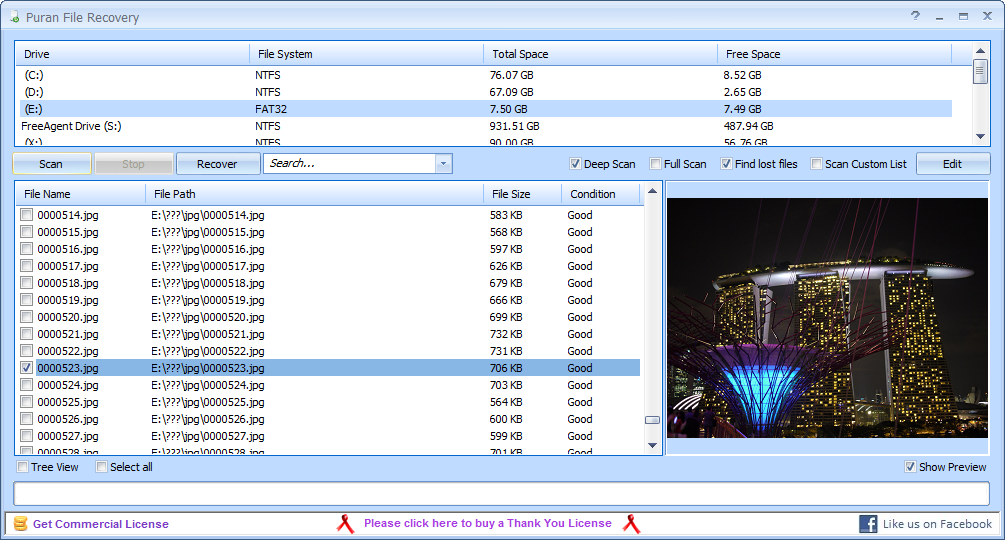Click the help question mark icon
1005x540 pixels.
click(915, 16)
